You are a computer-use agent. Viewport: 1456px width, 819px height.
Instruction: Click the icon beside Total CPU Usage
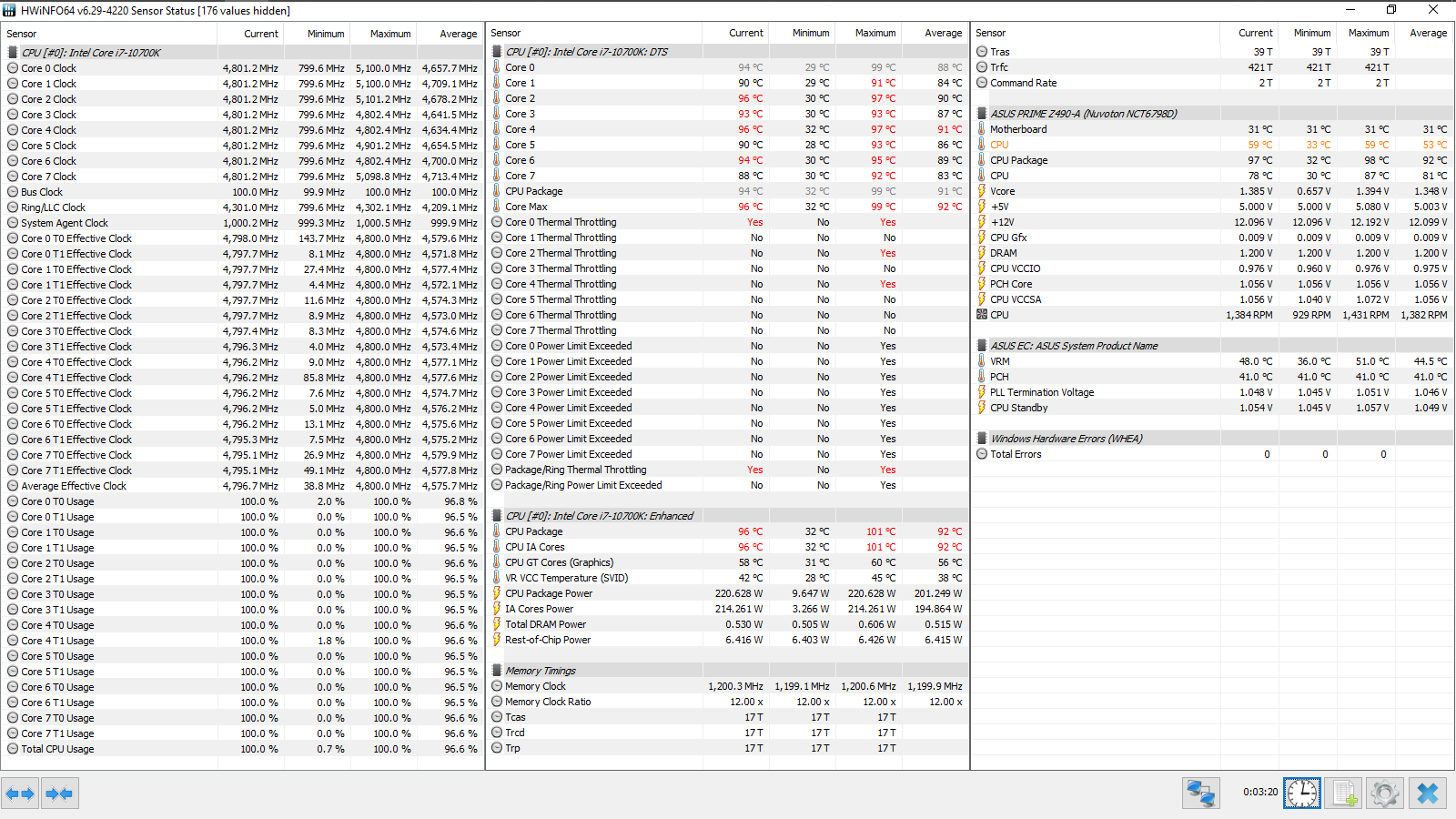[13, 749]
